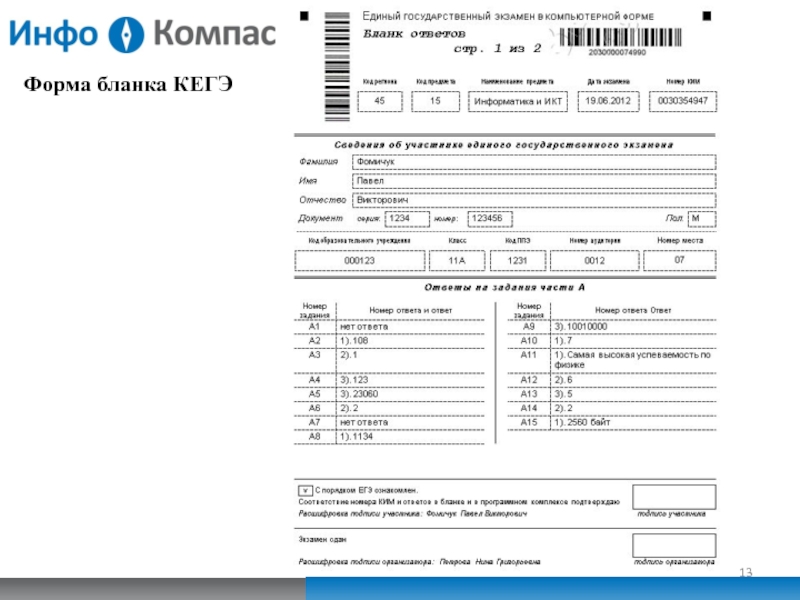The image size is (800, 600).
Task: Click answer row A6 '2).2'
Action: [389, 409]
